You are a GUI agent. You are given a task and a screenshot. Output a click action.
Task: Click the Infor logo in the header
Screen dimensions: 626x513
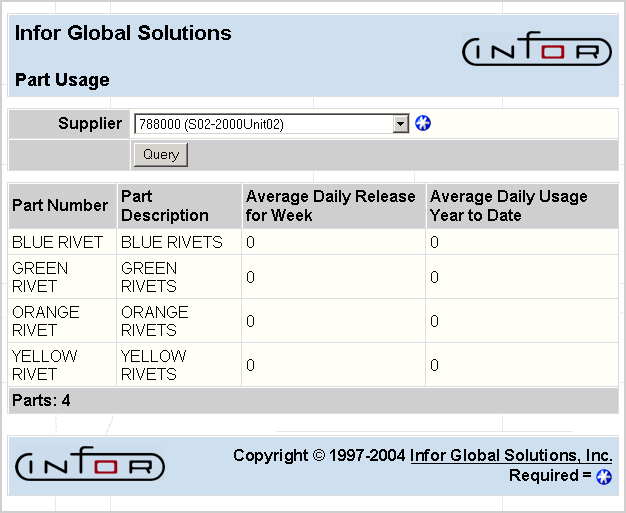click(x=536, y=52)
